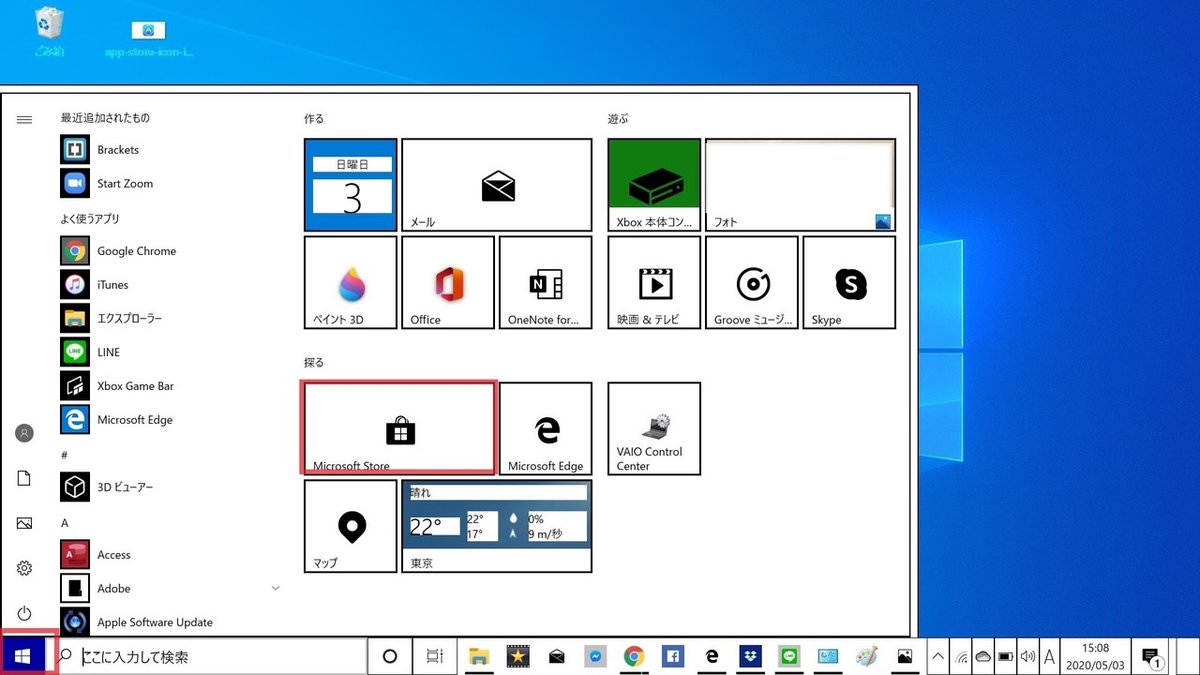Open the volume control in system tray

click(1027, 657)
